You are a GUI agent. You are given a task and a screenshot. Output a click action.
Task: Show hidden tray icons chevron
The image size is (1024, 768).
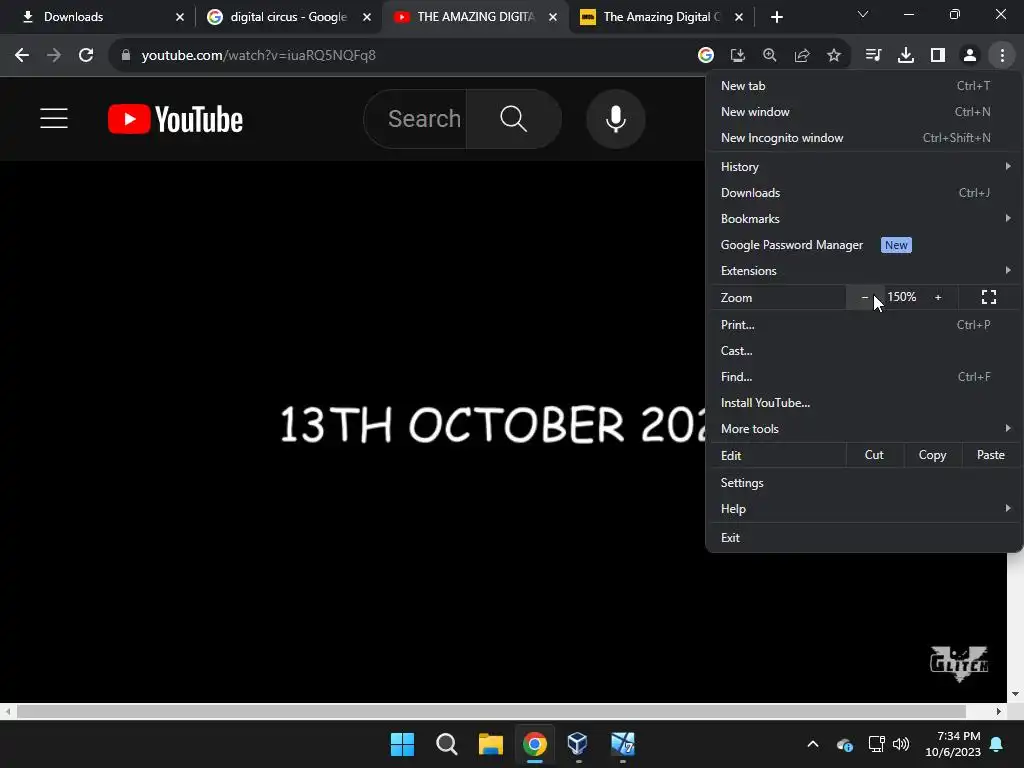[812, 744]
